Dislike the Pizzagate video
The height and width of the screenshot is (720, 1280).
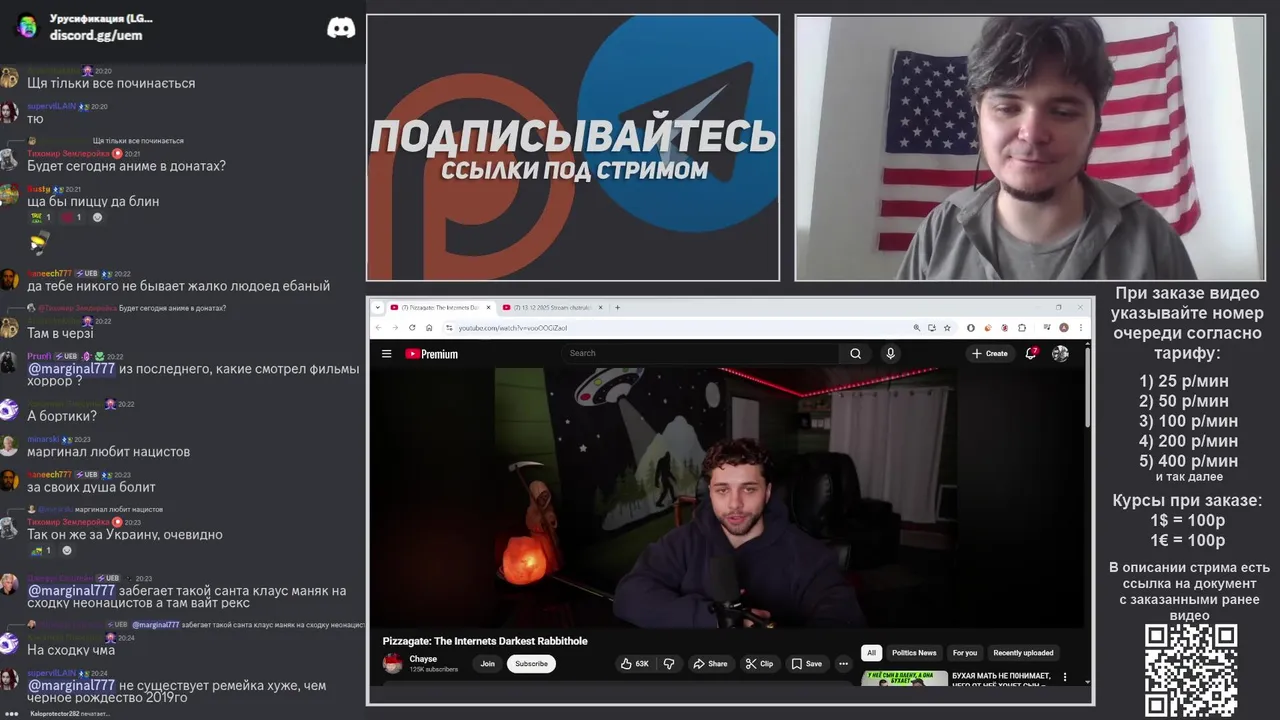[669, 664]
